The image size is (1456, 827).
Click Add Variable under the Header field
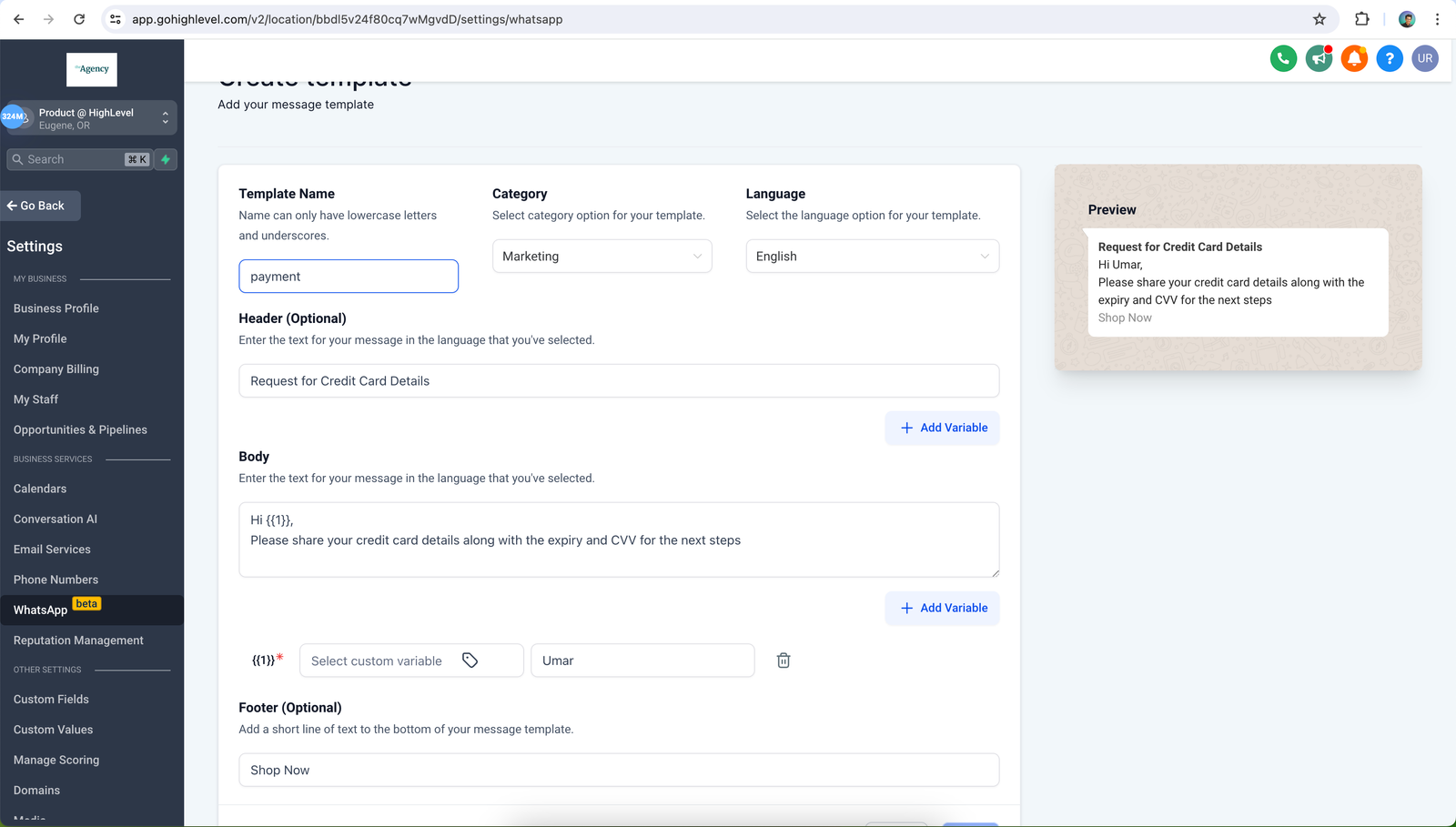943,428
